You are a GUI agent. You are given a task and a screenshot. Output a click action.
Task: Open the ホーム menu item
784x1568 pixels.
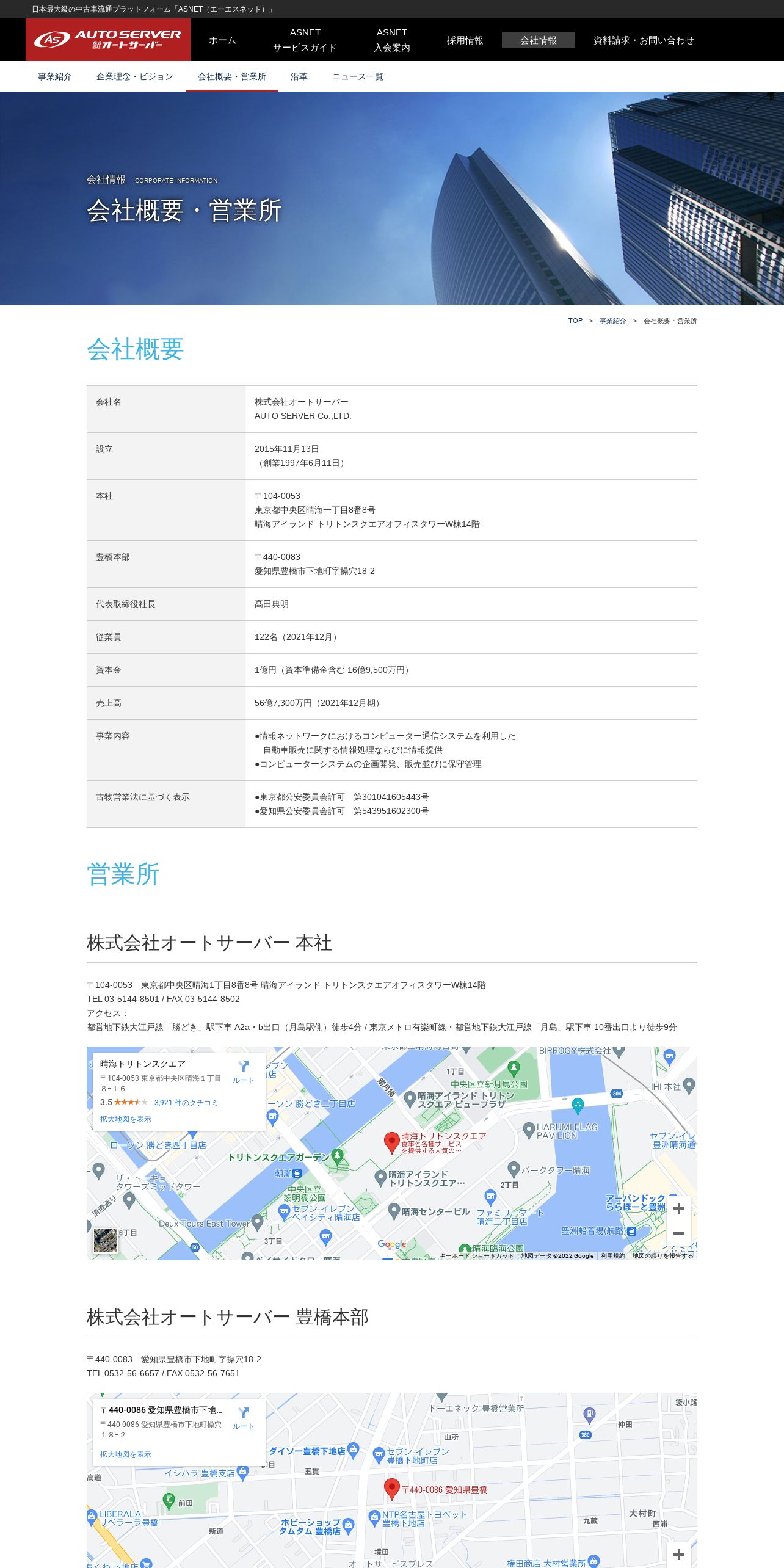click(x=222, y=40)
